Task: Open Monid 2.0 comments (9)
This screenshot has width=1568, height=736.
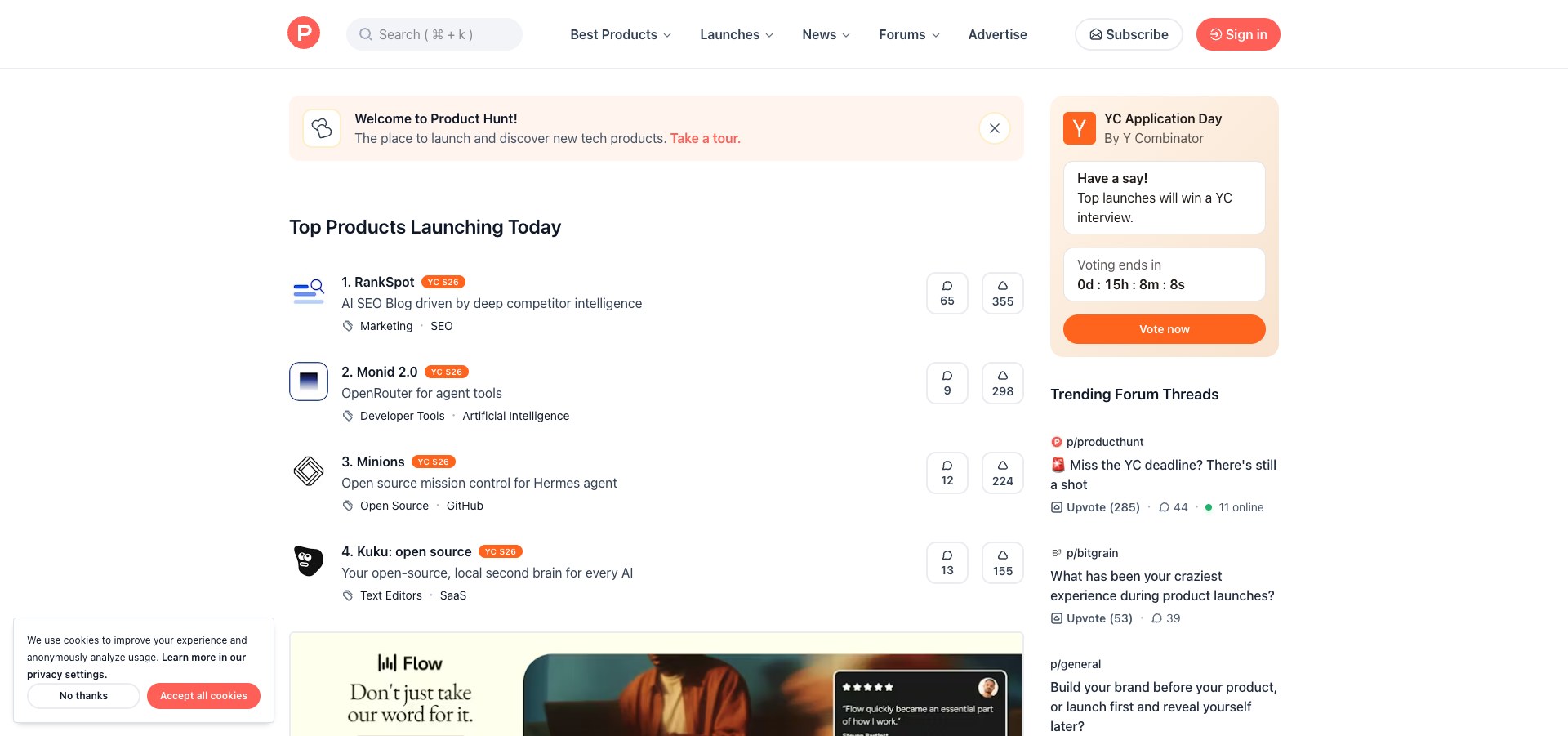Action: coord(947,383)
